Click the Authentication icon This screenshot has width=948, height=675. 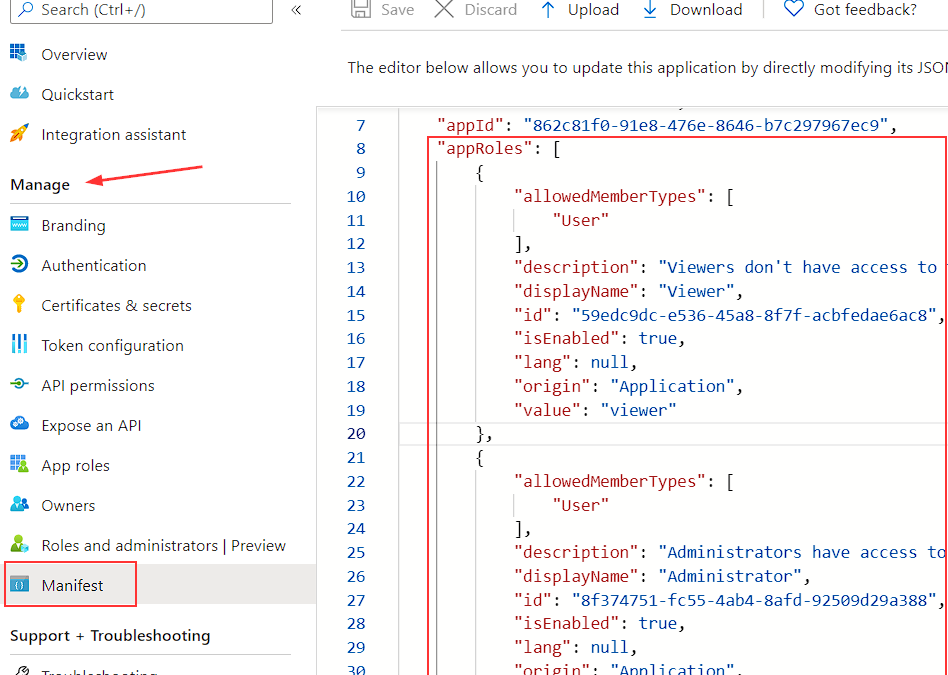click(19, 265)
